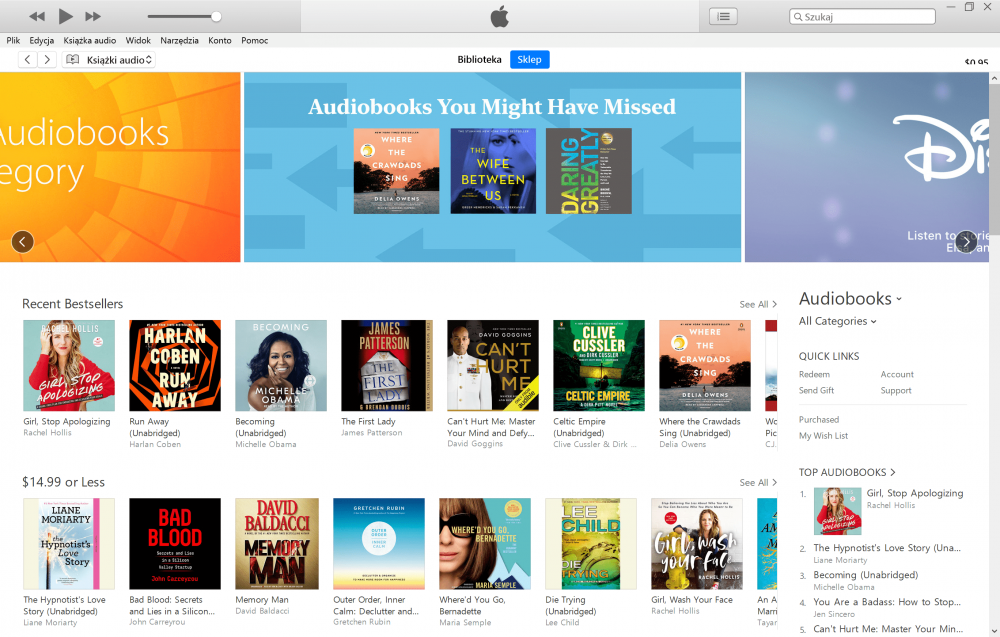Click author name James Patterson
This screenshot has width=1000, height=637.
click(x=372, y=433)
